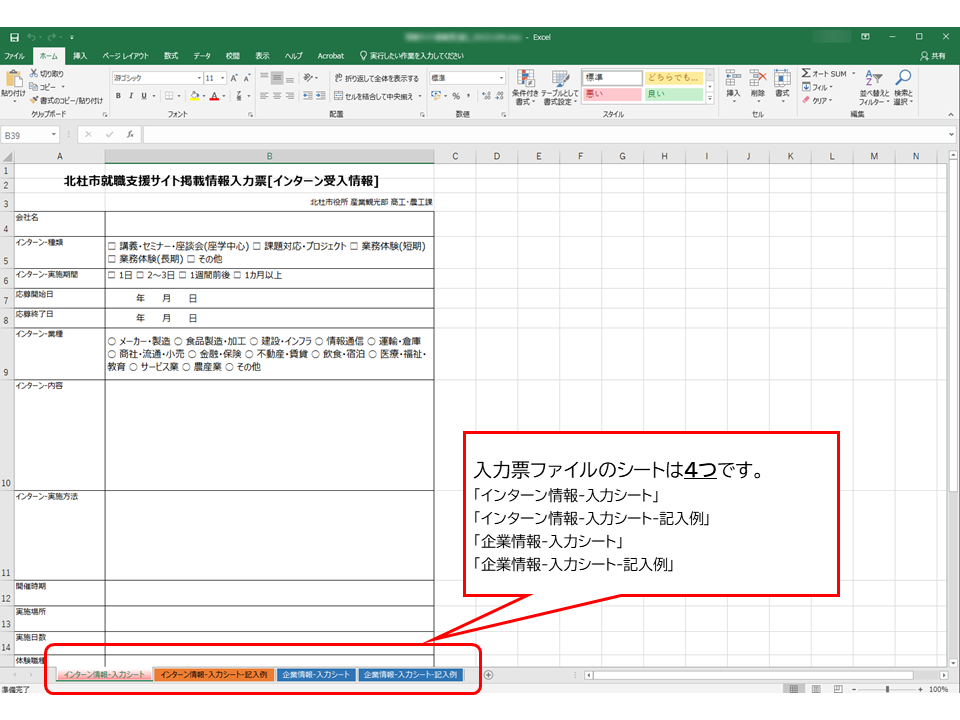The height and width of the screenshot is (720, 960).
Task: Open the ファイル tab
Action: (x=14, y=56)
